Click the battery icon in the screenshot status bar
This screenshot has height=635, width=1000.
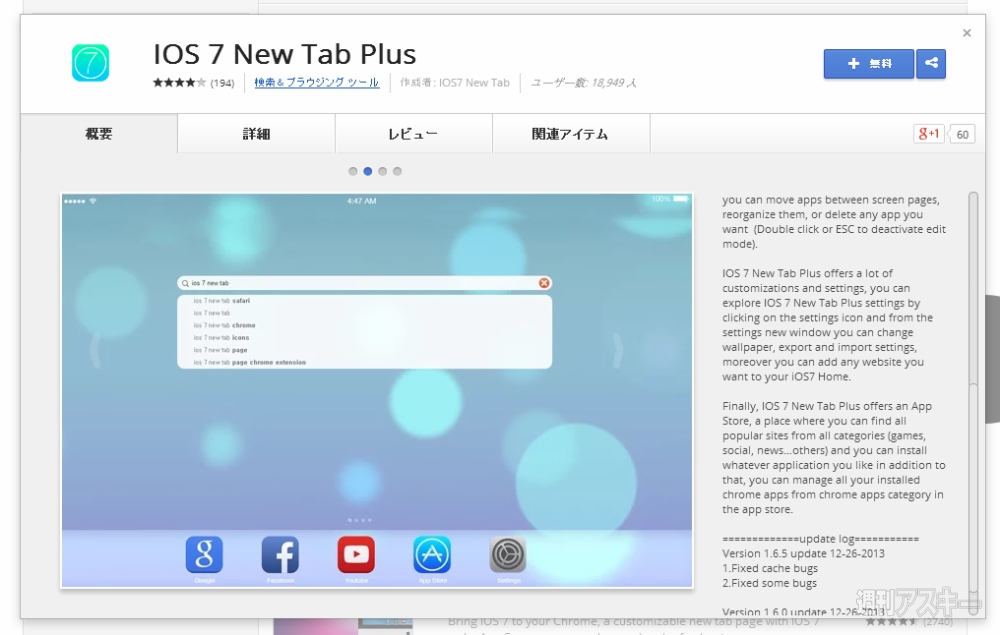[680, 199]
